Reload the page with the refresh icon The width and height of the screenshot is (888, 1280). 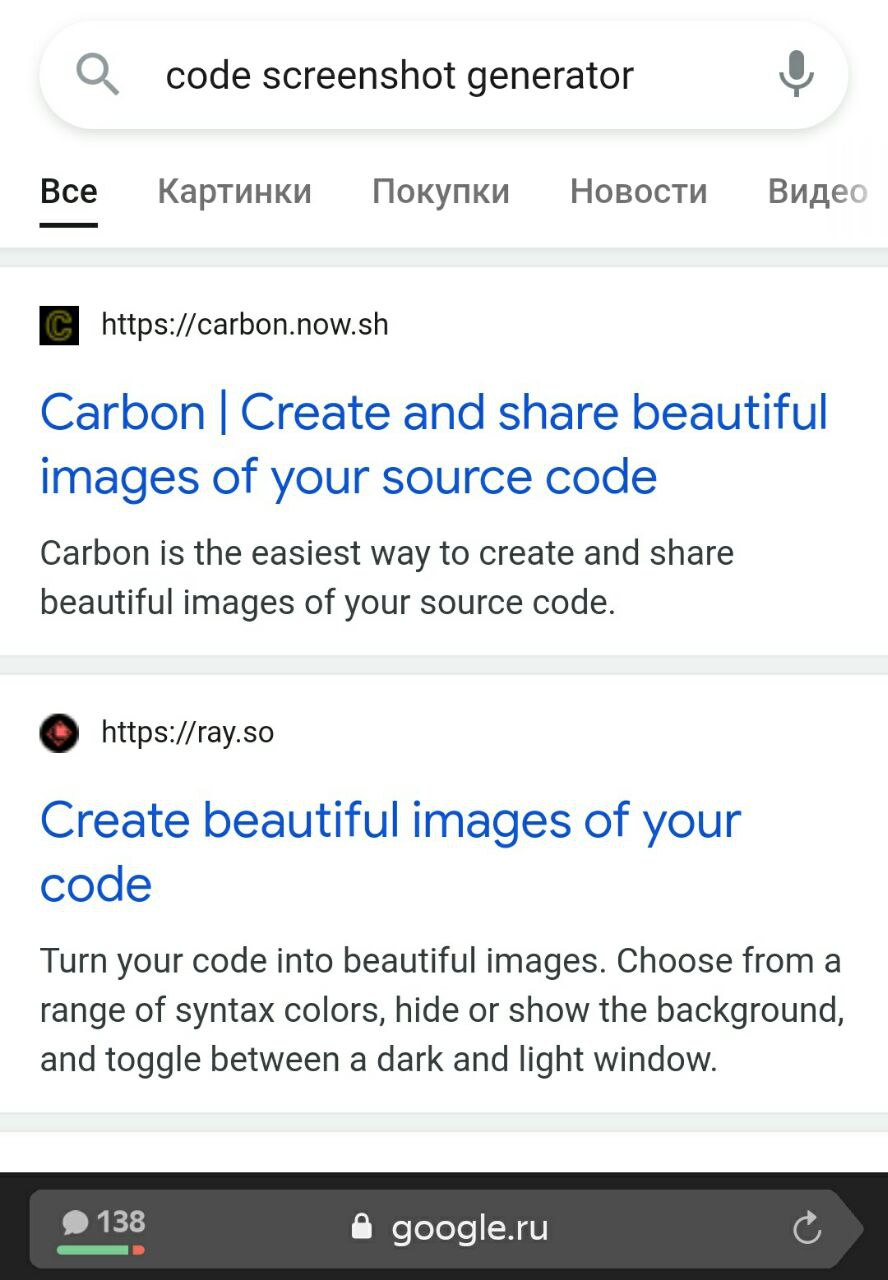pos(806,1228)
